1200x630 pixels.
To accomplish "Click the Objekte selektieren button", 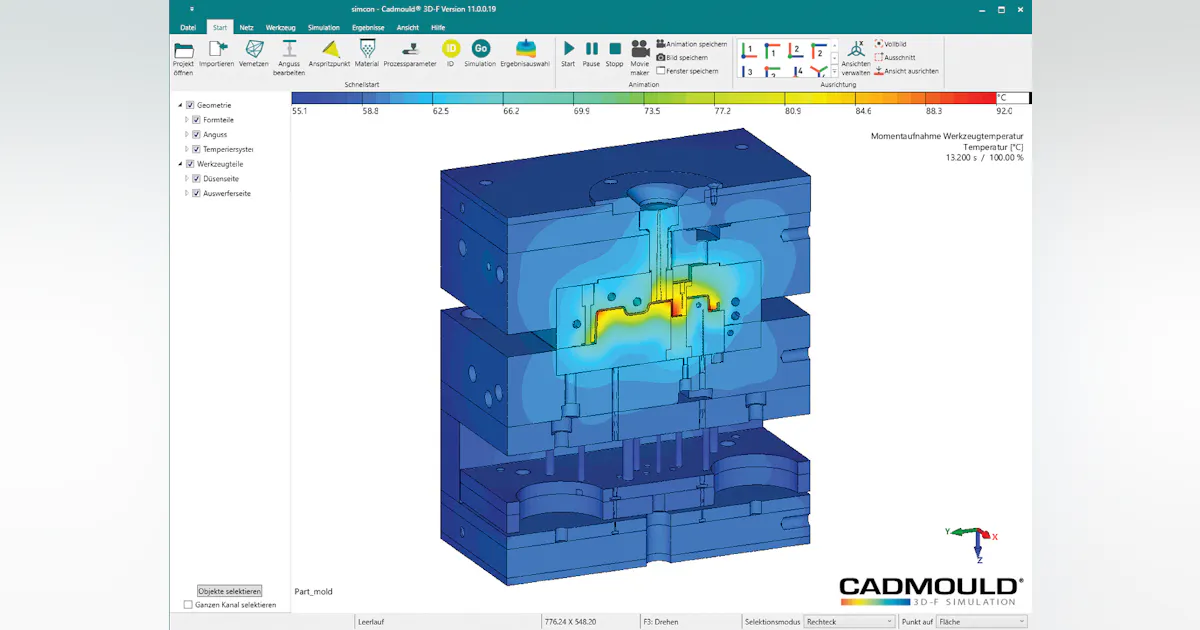I will pos(229,591).
